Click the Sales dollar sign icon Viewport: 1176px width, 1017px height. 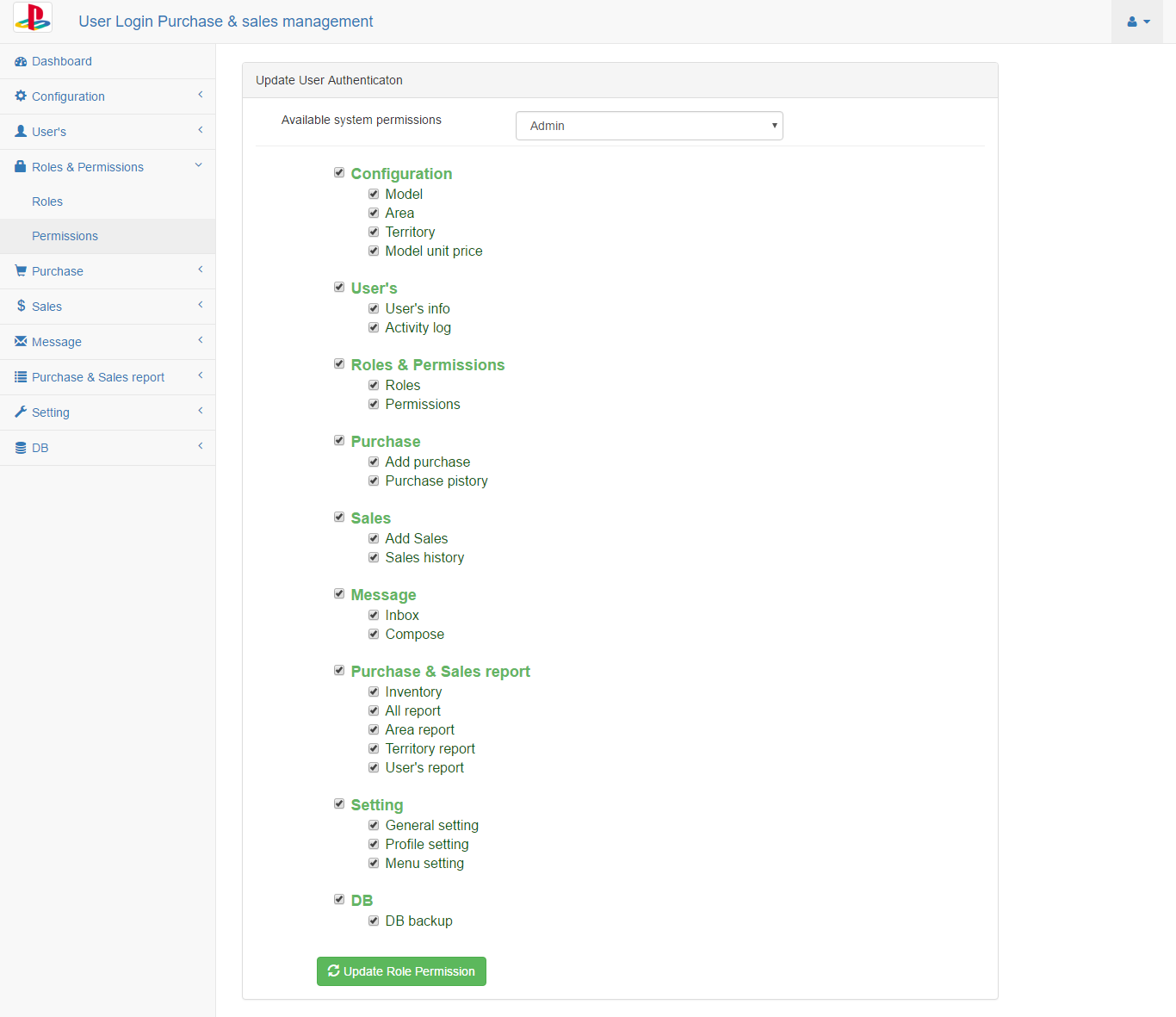(21, 306)
